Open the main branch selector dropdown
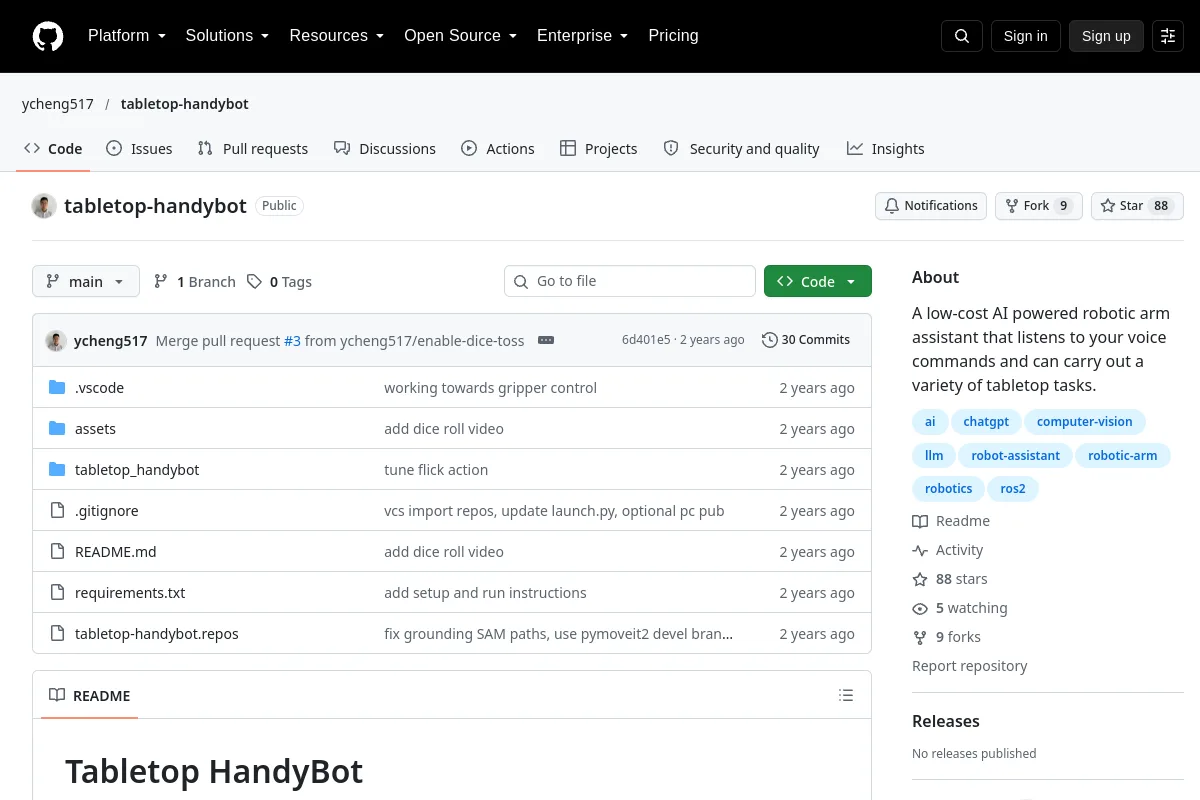Screen dimensions: 1200x800 (86, 282)
